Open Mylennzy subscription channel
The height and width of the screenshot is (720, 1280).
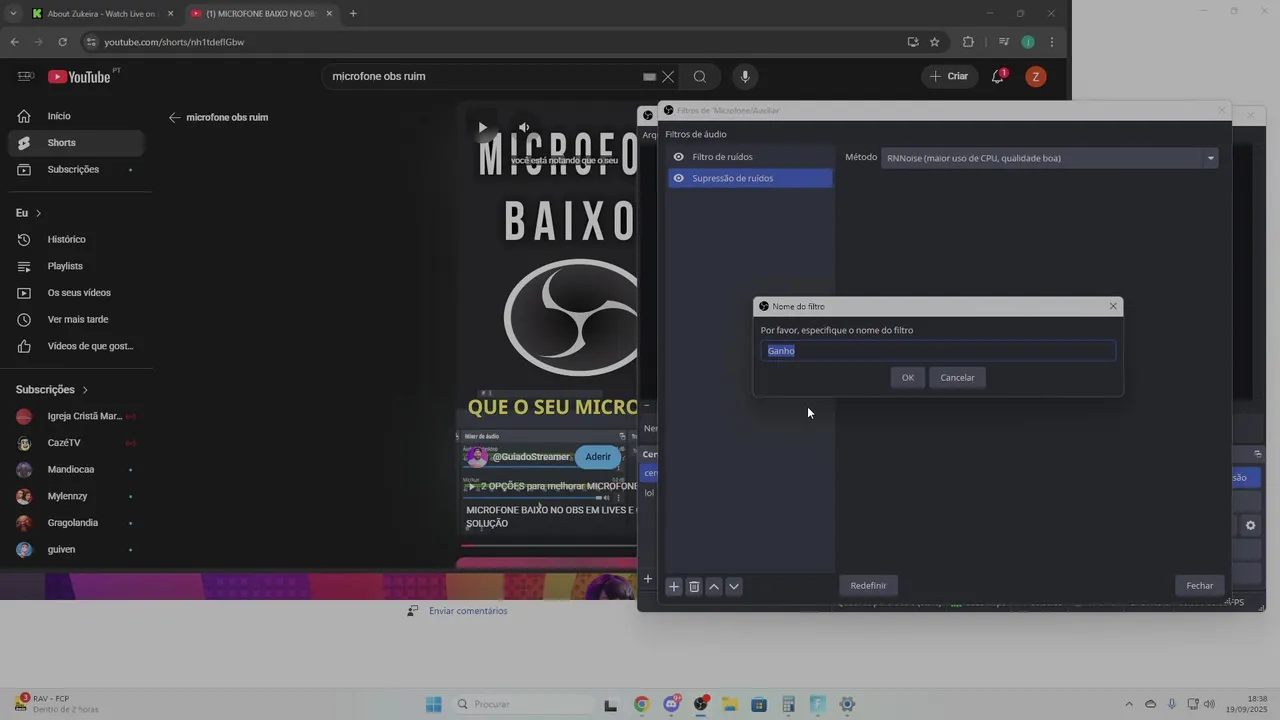coord(76,496)
